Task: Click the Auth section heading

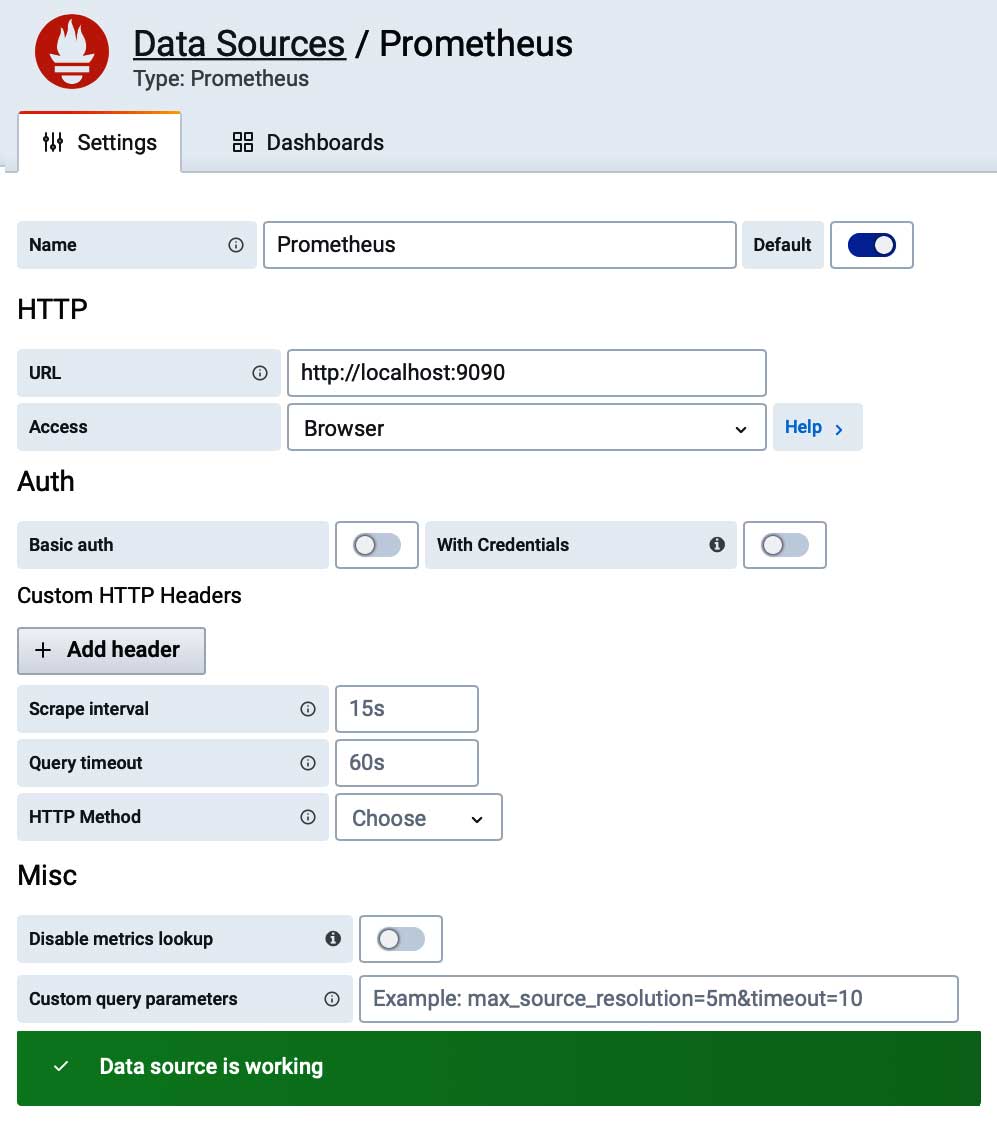Action: coord(46,482)
